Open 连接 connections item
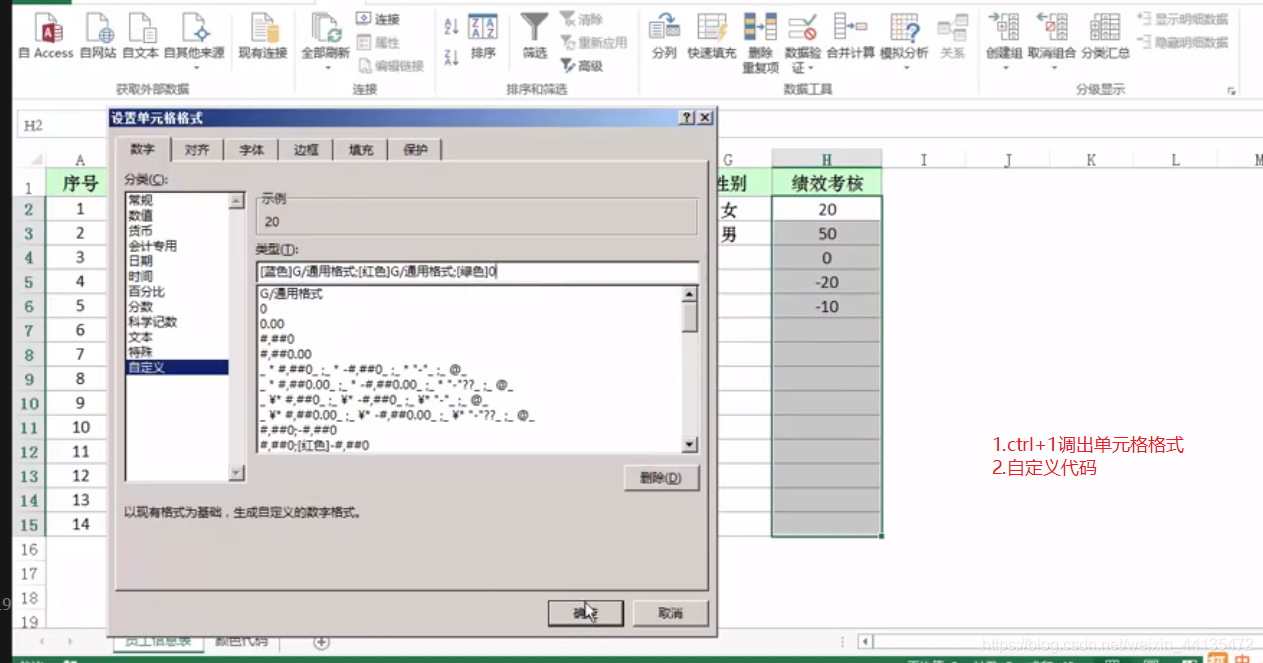 click(378, 19)
